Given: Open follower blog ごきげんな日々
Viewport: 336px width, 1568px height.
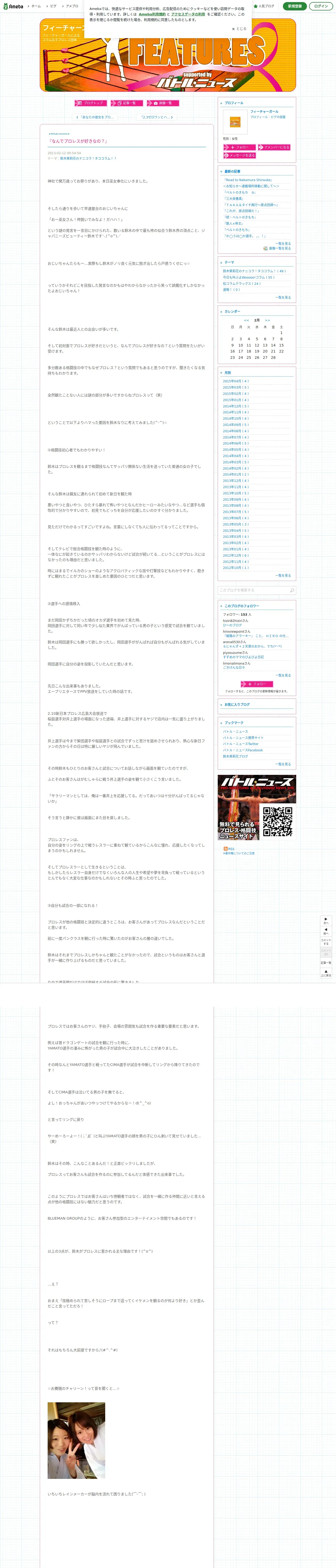Looking at the screenshot, I should 234,668.
